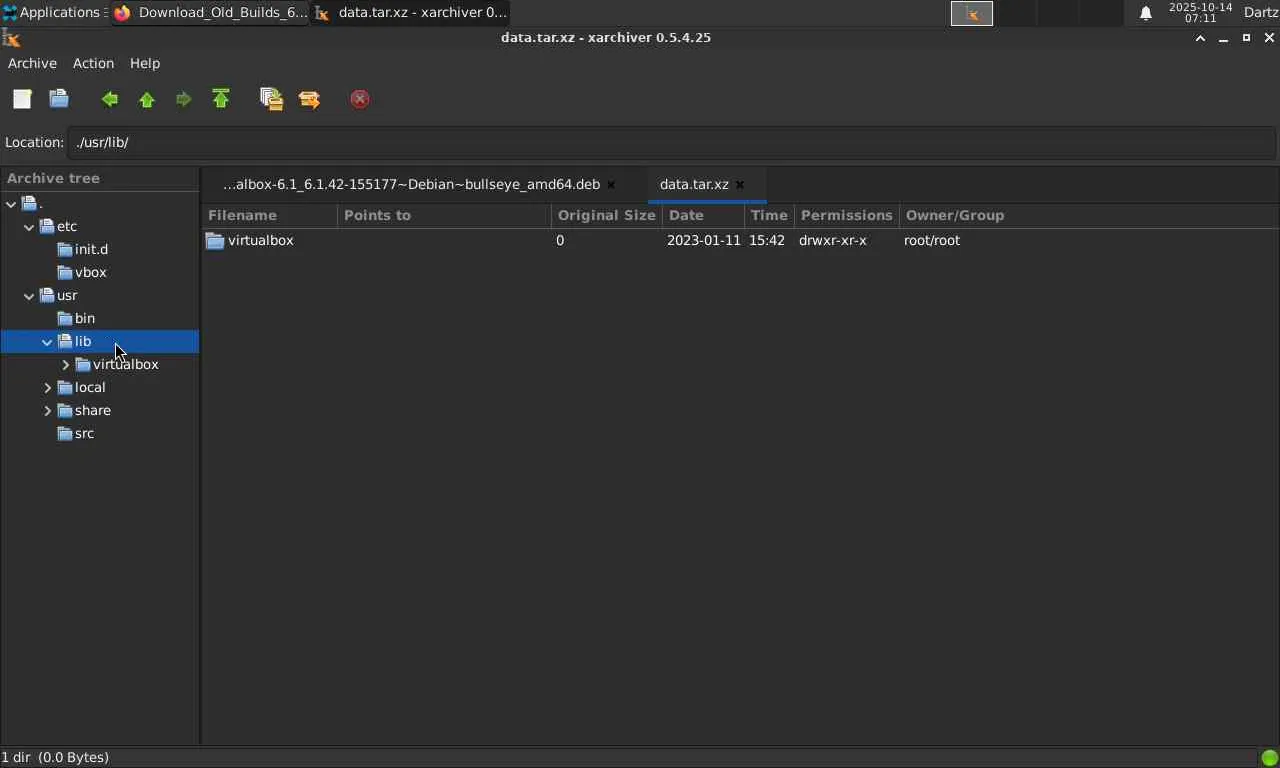1280x768 pixels.
Task: Close the data.tar.xz tab
Action: pyautogui.click(x=740, y=185)
